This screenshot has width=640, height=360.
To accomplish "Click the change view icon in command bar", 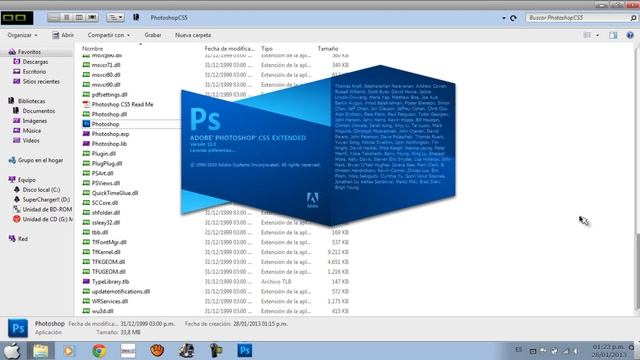I will tap(587, 35).
